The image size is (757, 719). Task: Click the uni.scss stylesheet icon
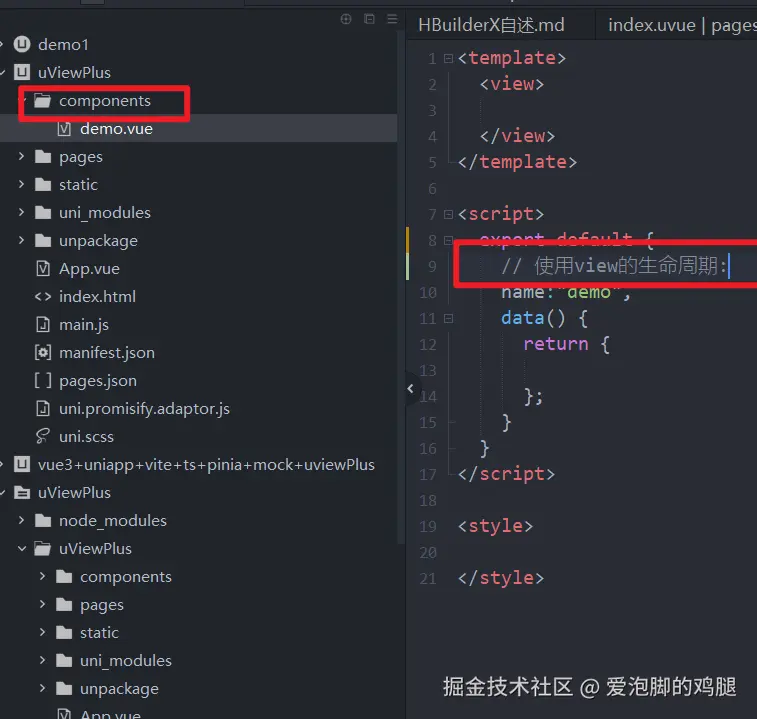coord(43,437)
